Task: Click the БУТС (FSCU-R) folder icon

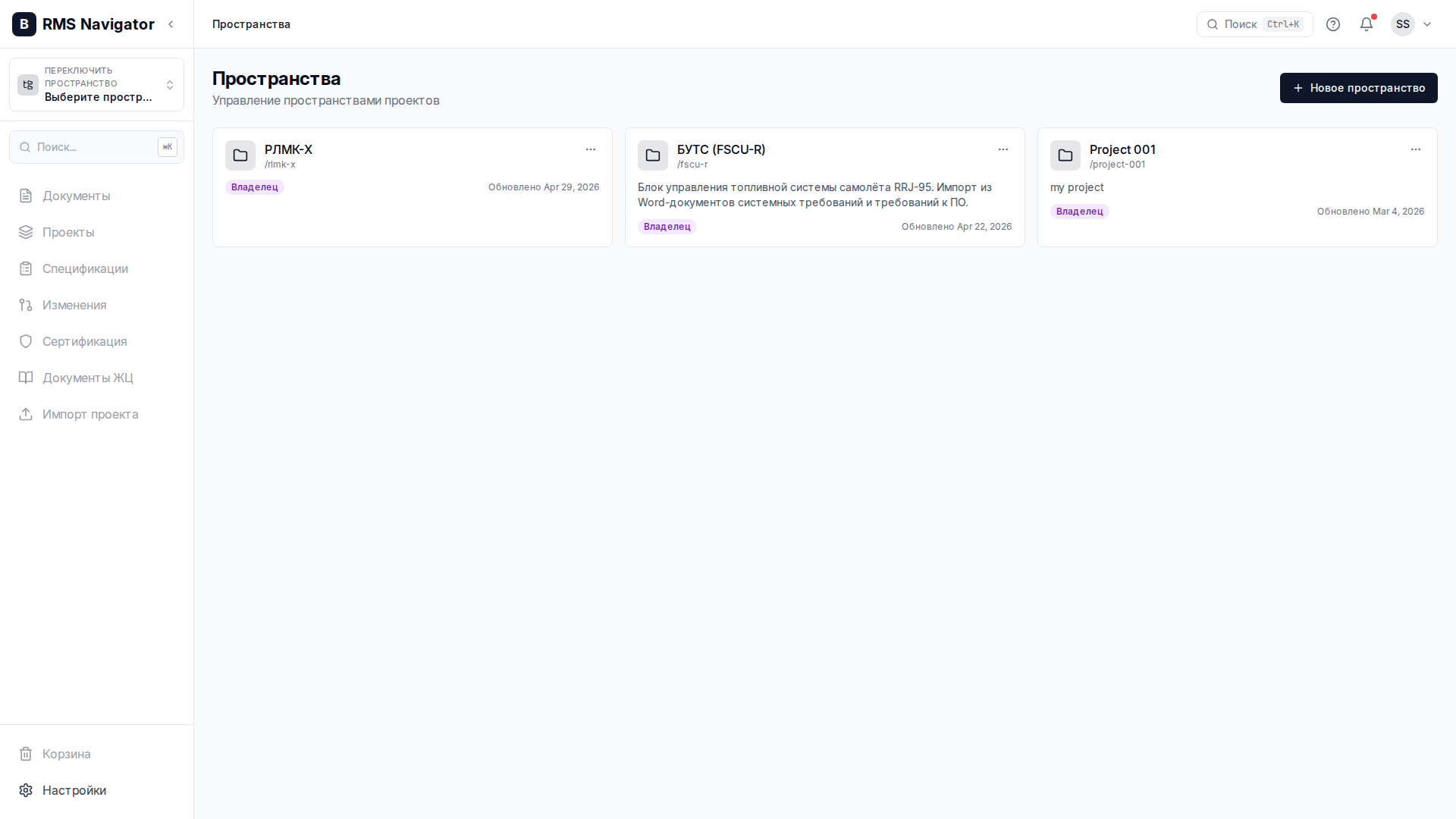Action: (x=653, y=155)
